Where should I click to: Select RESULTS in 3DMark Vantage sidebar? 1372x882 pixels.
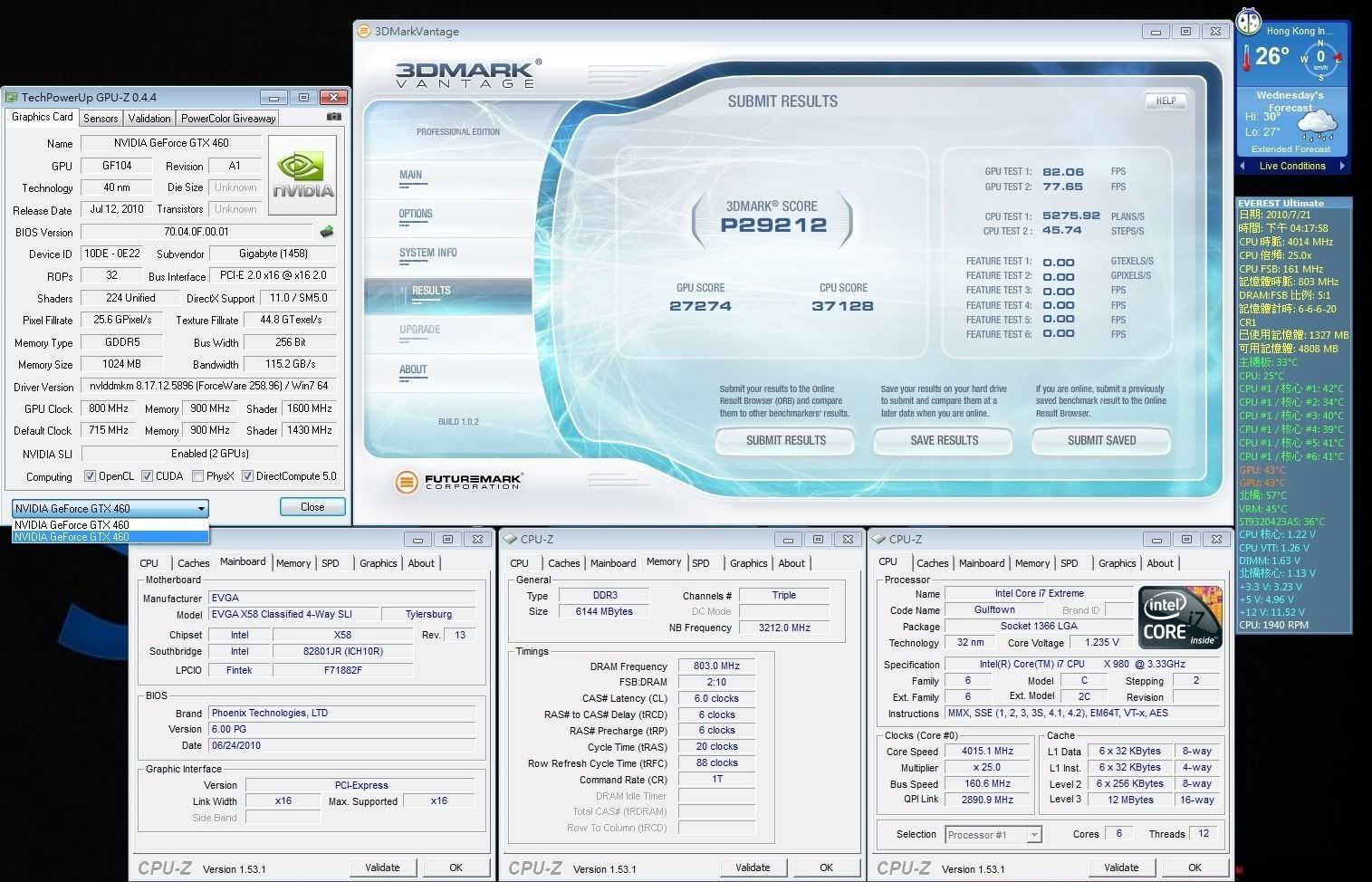447,295
